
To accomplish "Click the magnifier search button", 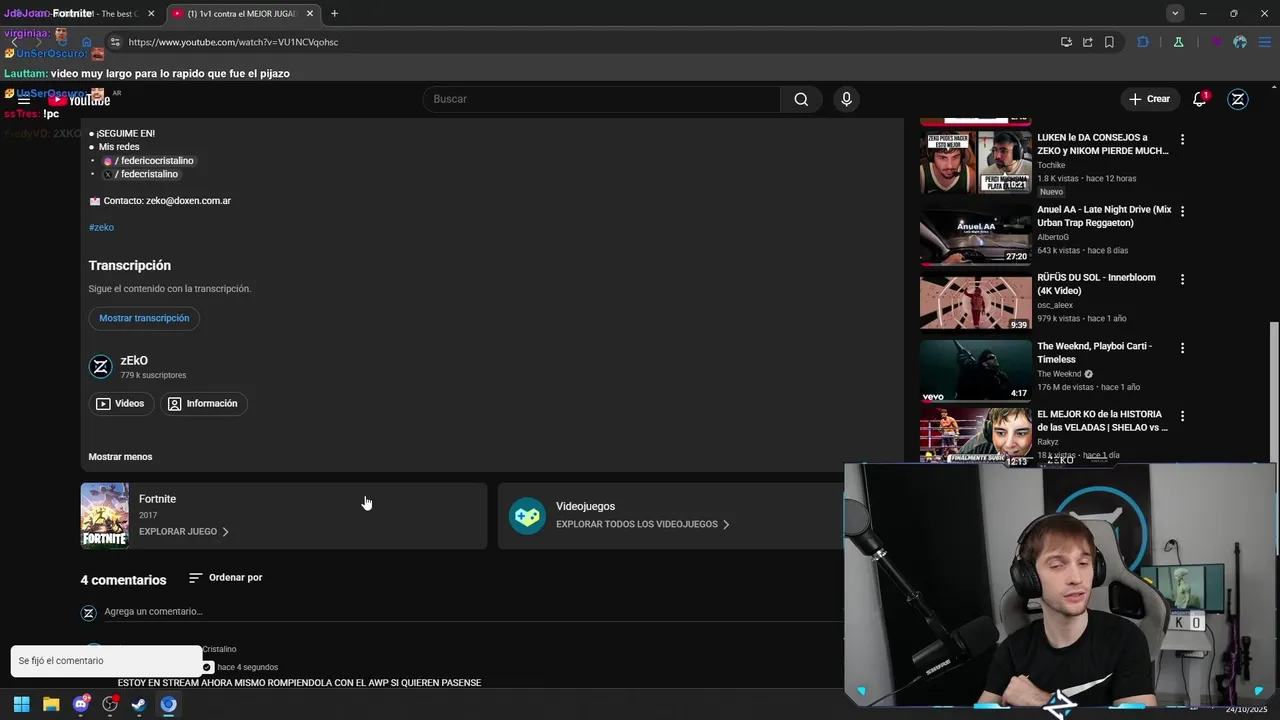I will click(x=801, y=99).
